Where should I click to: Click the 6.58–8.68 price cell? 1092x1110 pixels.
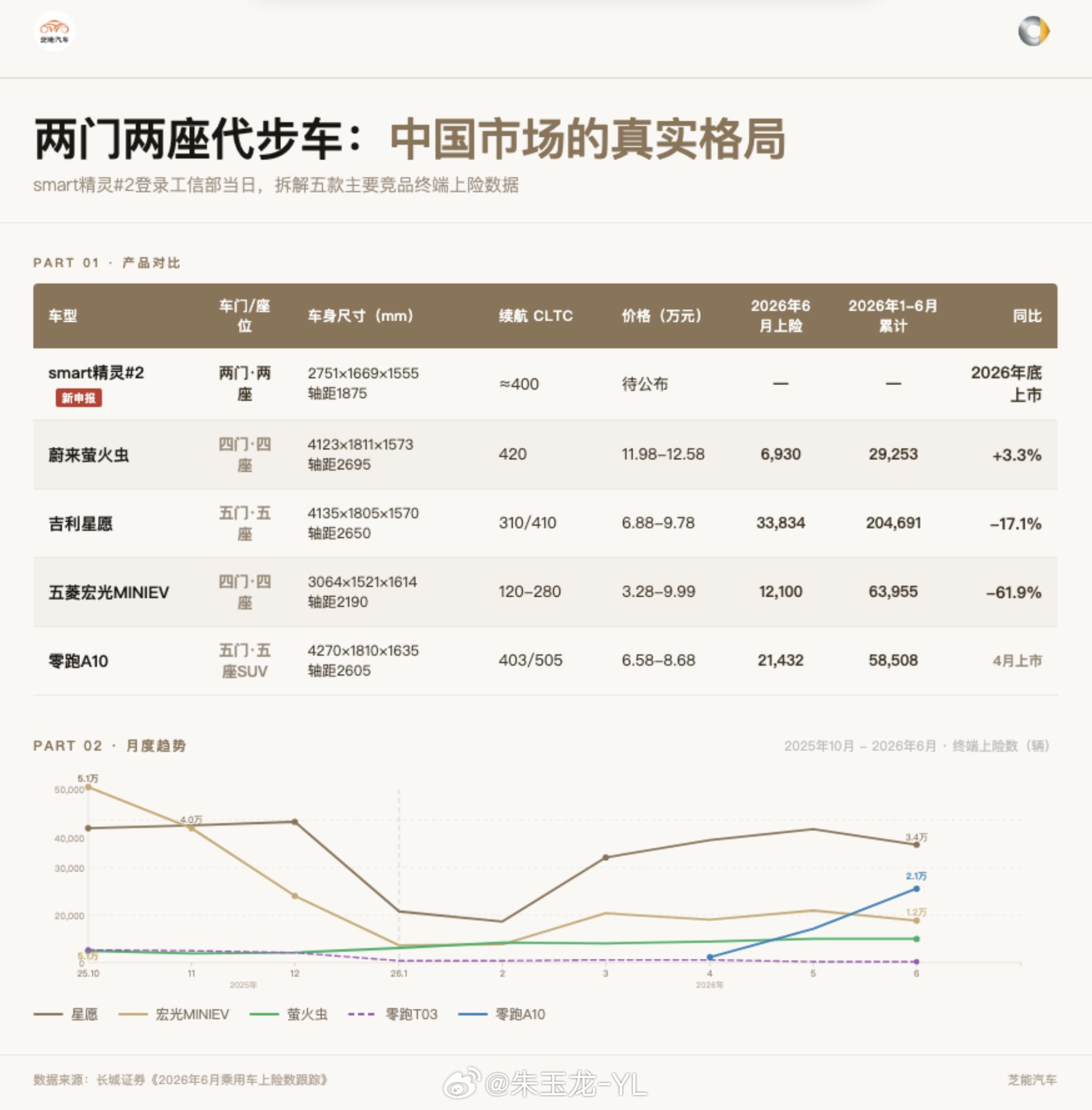pyautogui.click(x=658, y=660)
